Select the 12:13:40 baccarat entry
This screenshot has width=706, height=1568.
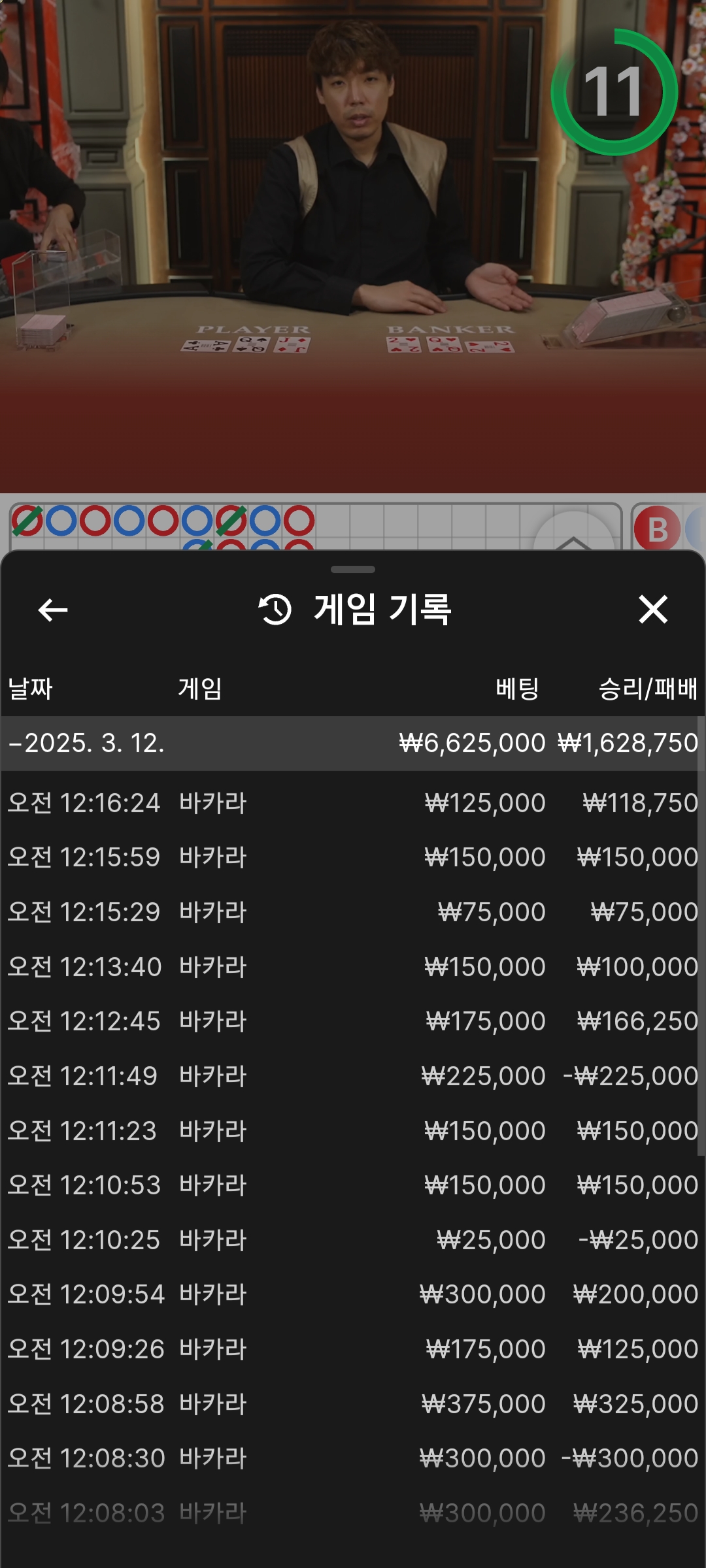coord(353,967)
